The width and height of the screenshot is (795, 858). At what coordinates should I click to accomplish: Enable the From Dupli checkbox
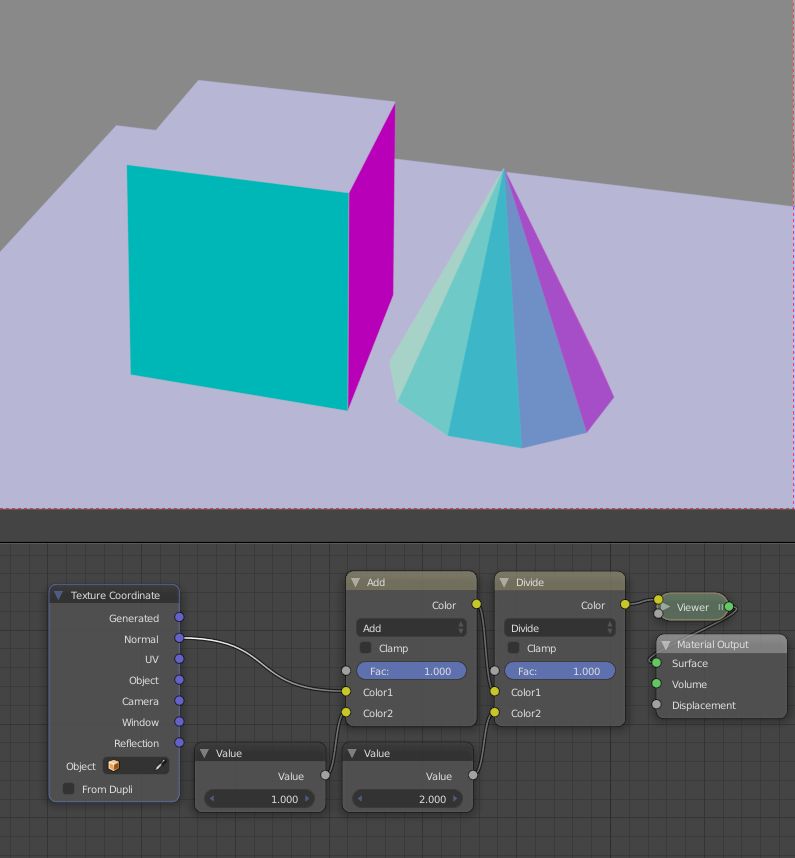[68, 789]
